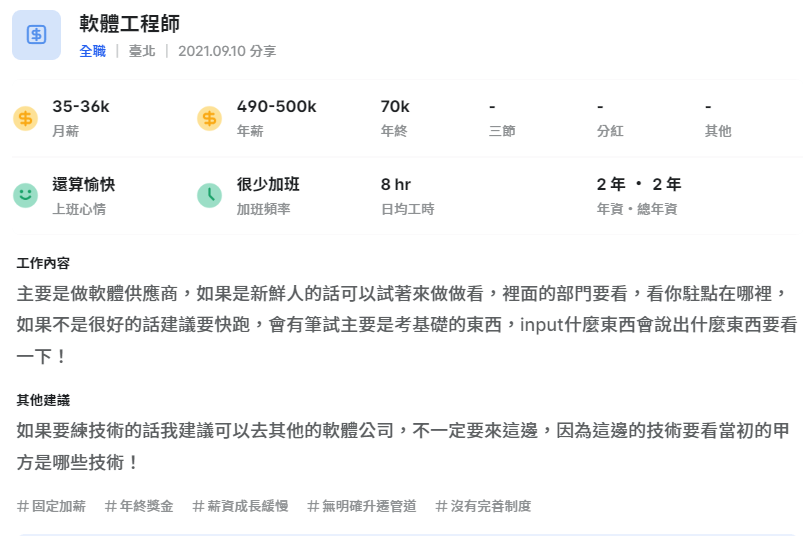This screenshot has width=803, height=536.
Task: Click the green clock icon beside 加班頻率
Action: 209,196
